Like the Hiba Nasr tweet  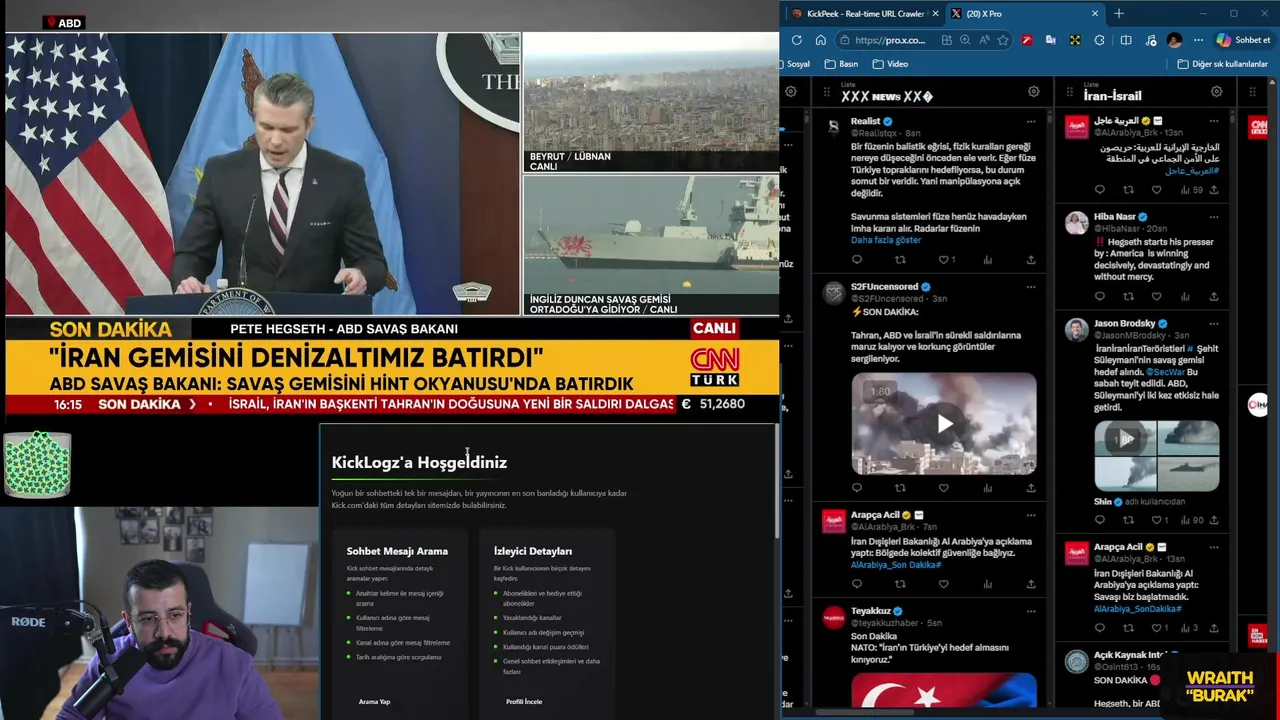click(1157, 297)
